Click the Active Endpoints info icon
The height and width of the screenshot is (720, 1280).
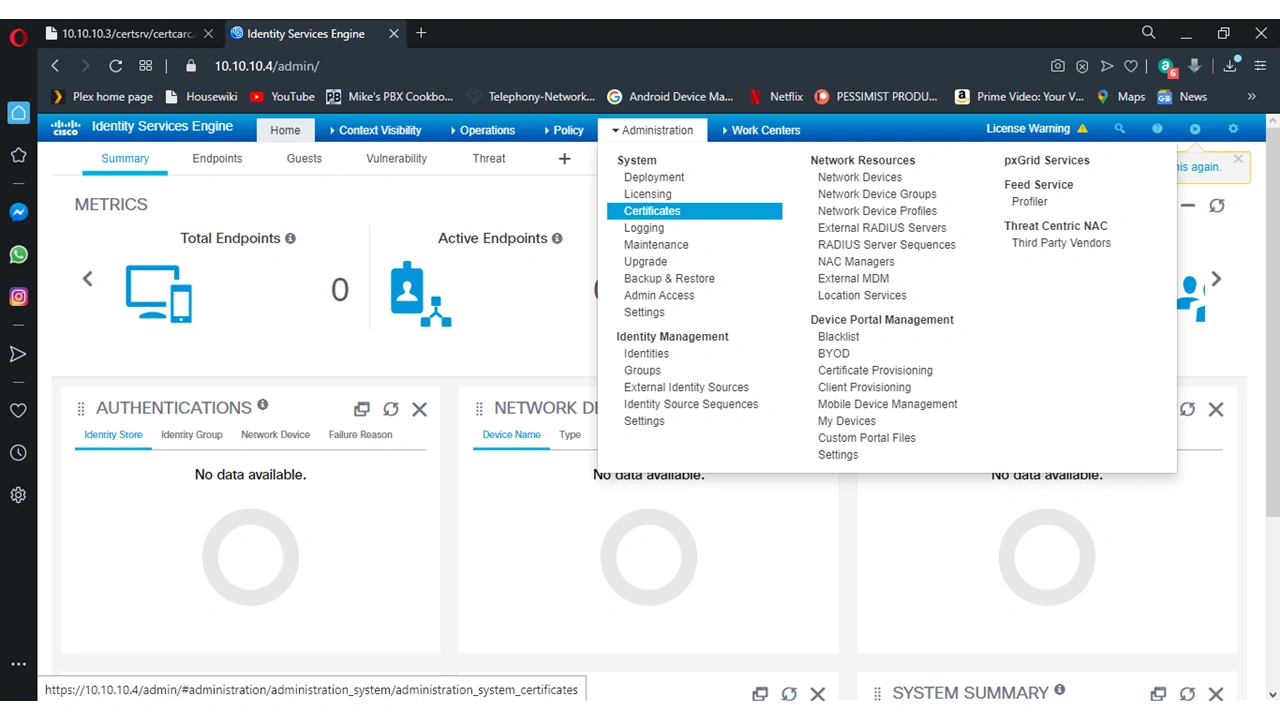[557, 239]
